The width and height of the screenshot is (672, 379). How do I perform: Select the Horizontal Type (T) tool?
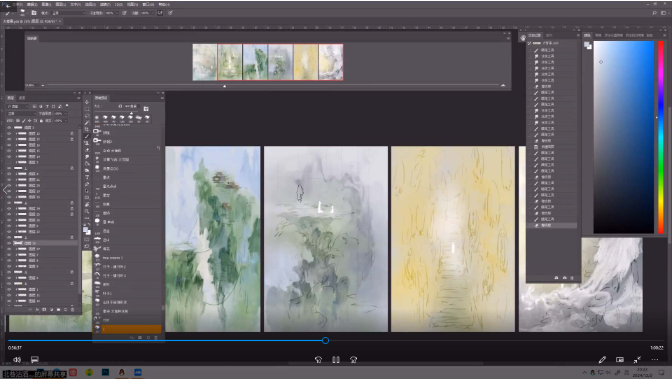click(x=87, y=177)
